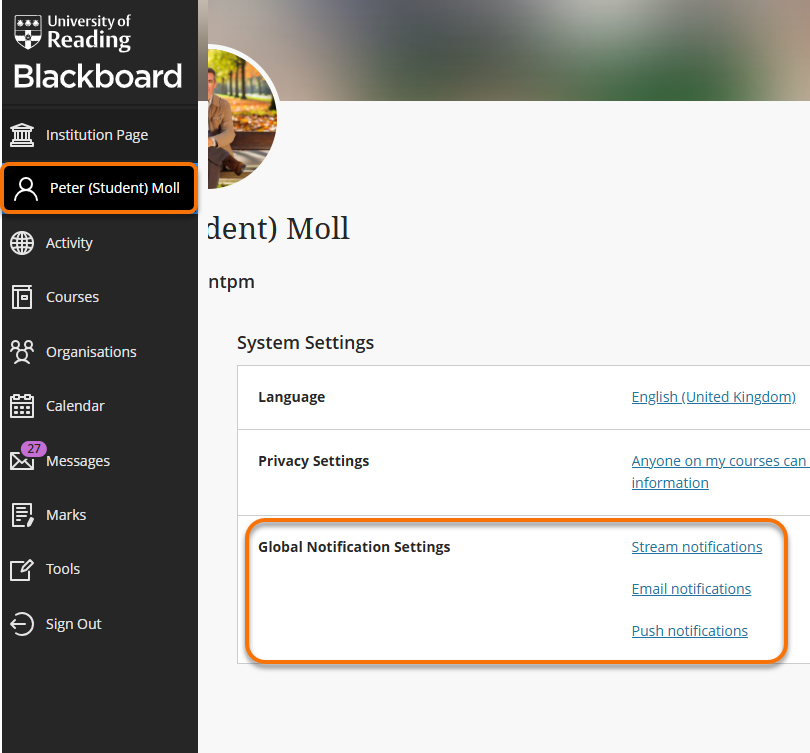
Task: View your Courses list
Action: 71,297
